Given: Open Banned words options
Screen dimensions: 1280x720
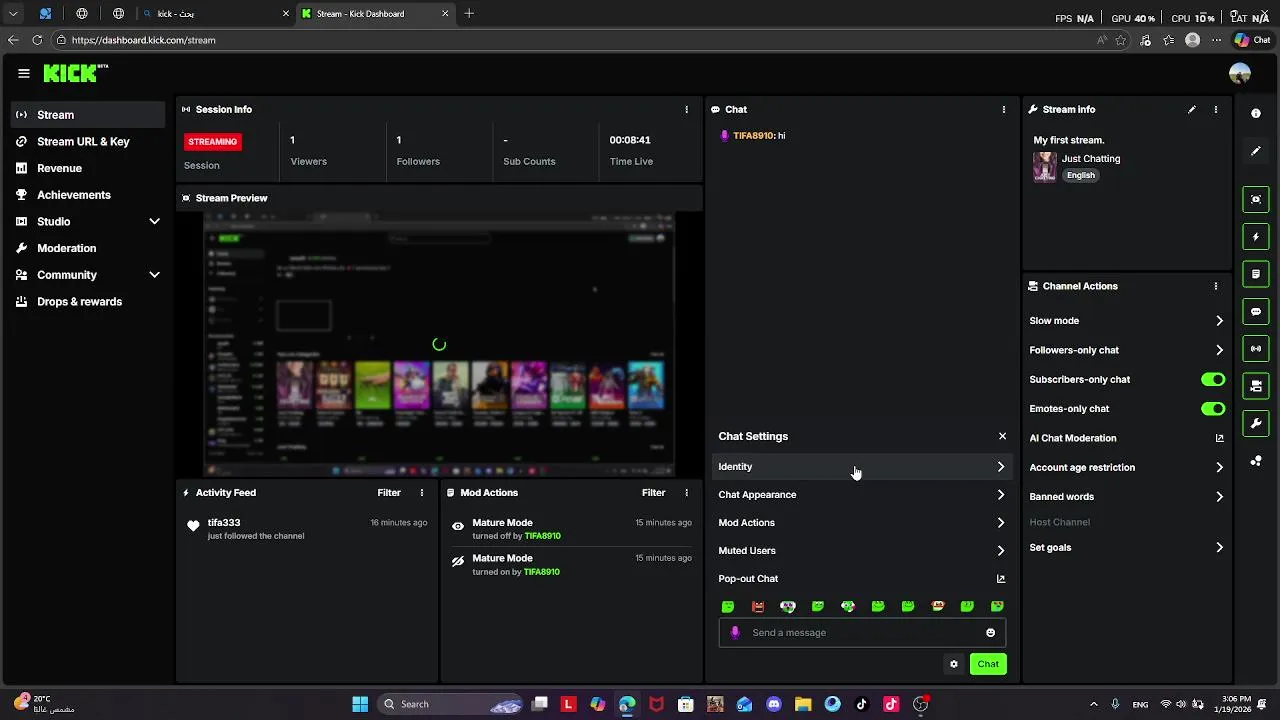Looking at the screenshot, I should 1127,497.
